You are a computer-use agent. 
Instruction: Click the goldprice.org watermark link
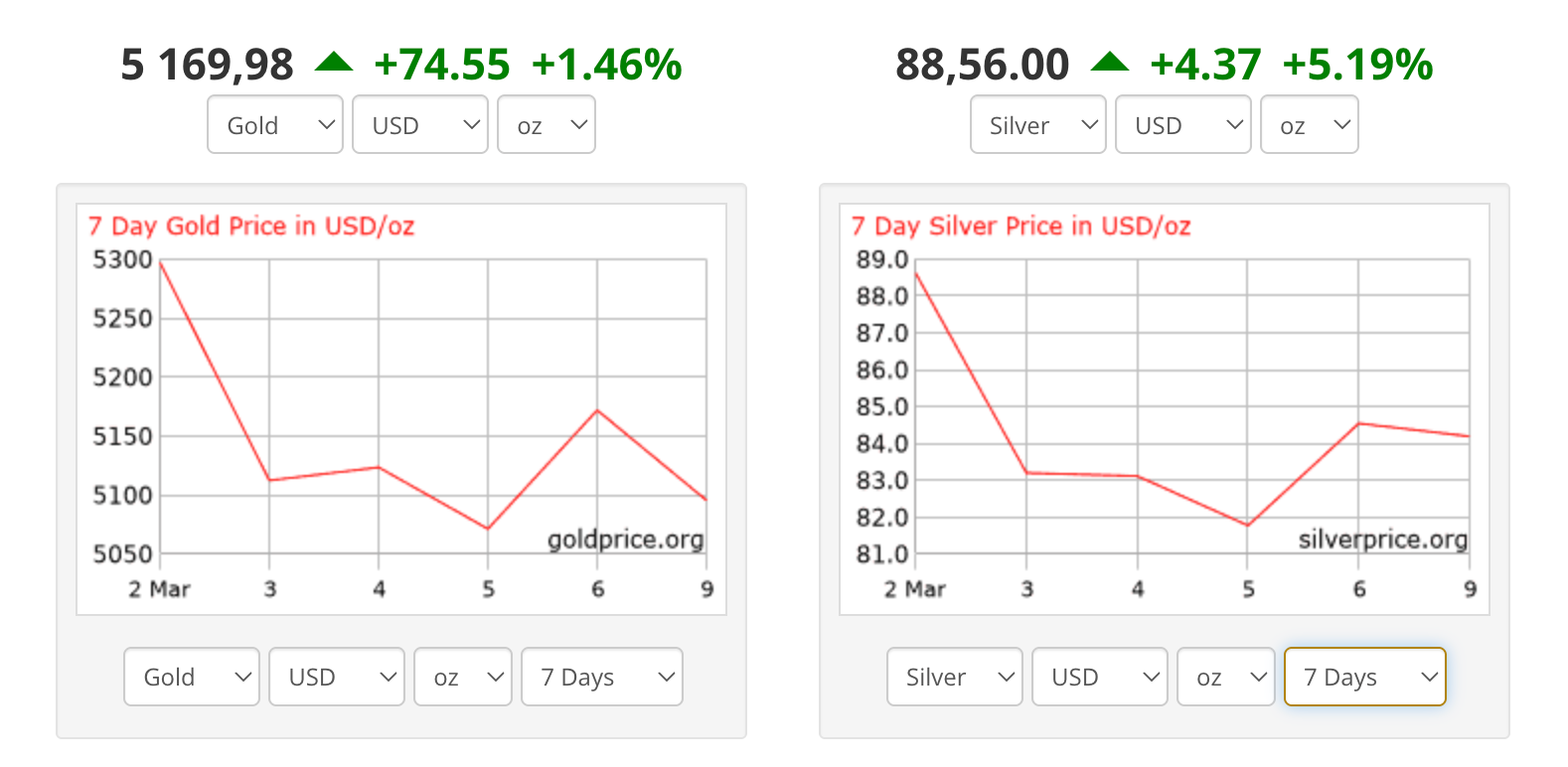[625, 539]
